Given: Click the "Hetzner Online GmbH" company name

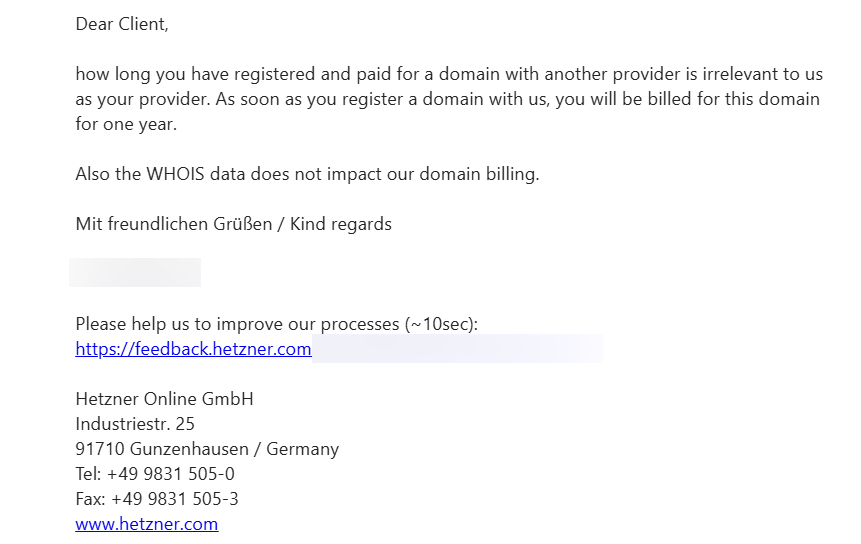Looking at the screenshot, I should pyautogui.click(x=165, y=399).
